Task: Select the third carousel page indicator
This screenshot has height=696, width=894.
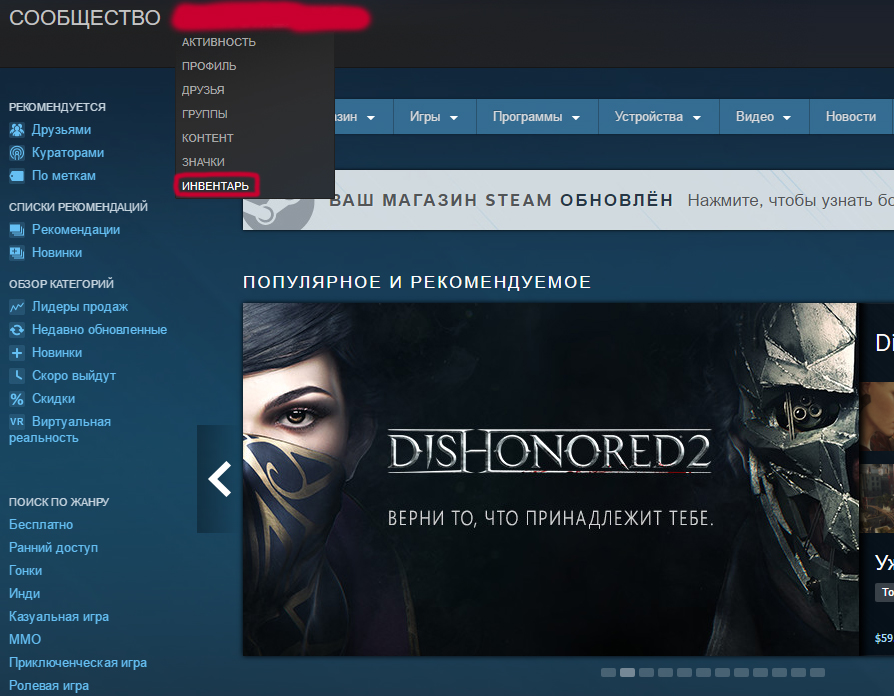Action: point(647,673)
